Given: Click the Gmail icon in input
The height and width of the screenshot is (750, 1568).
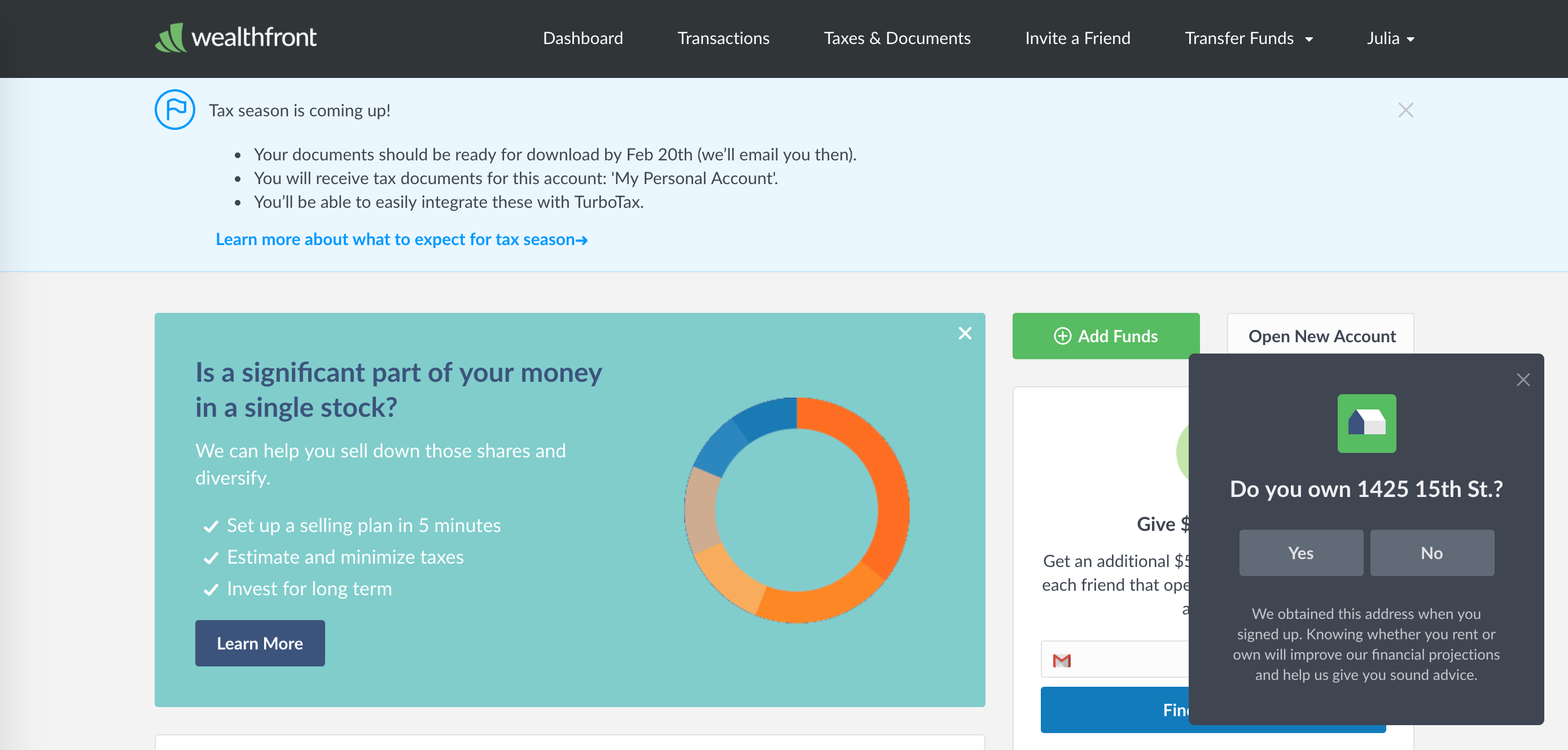Looking at the screenshot, I should (x=1062, y=660).
